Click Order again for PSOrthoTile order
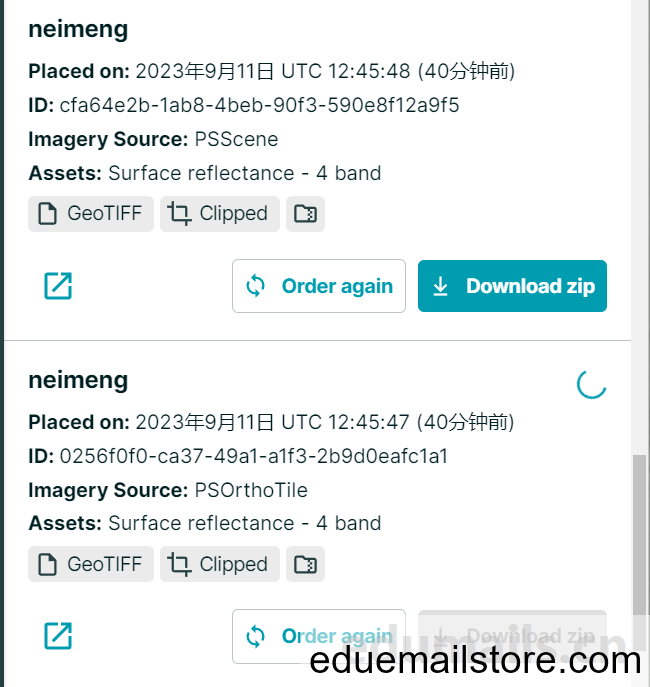 point(319,636)
